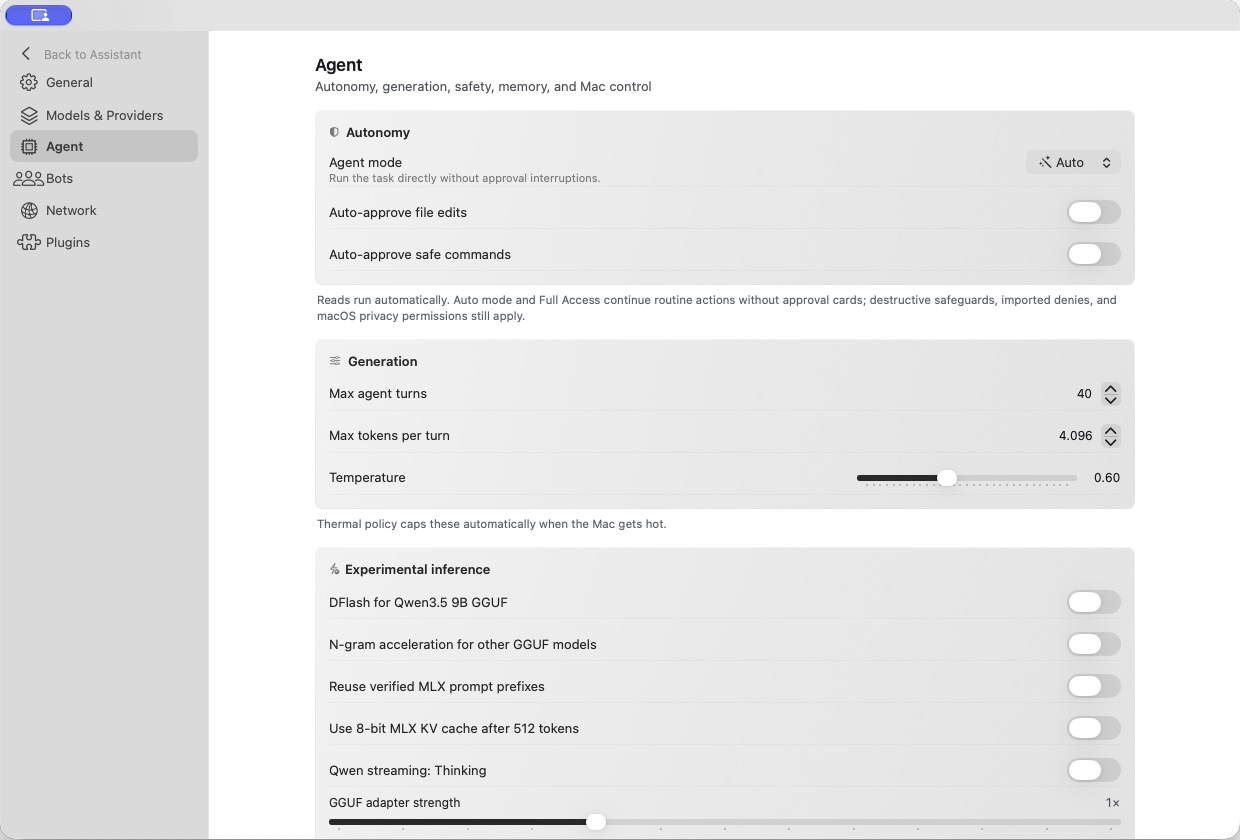
Task: Enable DFlash for Qwen3.5 9B GGUF
Action: pyautogui.click(x=1093, y=602)
